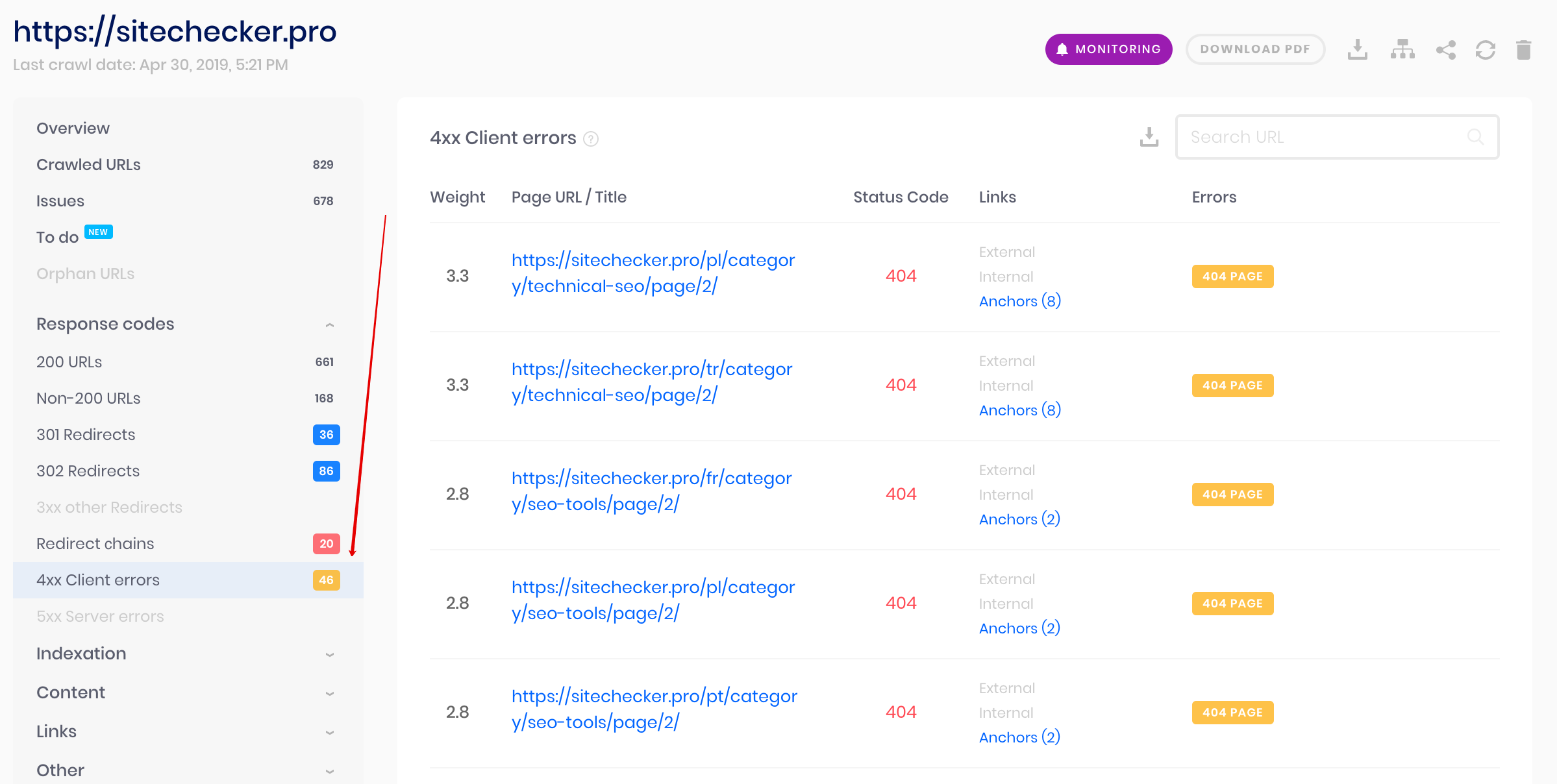Click the Weight column header
This screenshot has width=1557, height=784.
coord(457,197)
